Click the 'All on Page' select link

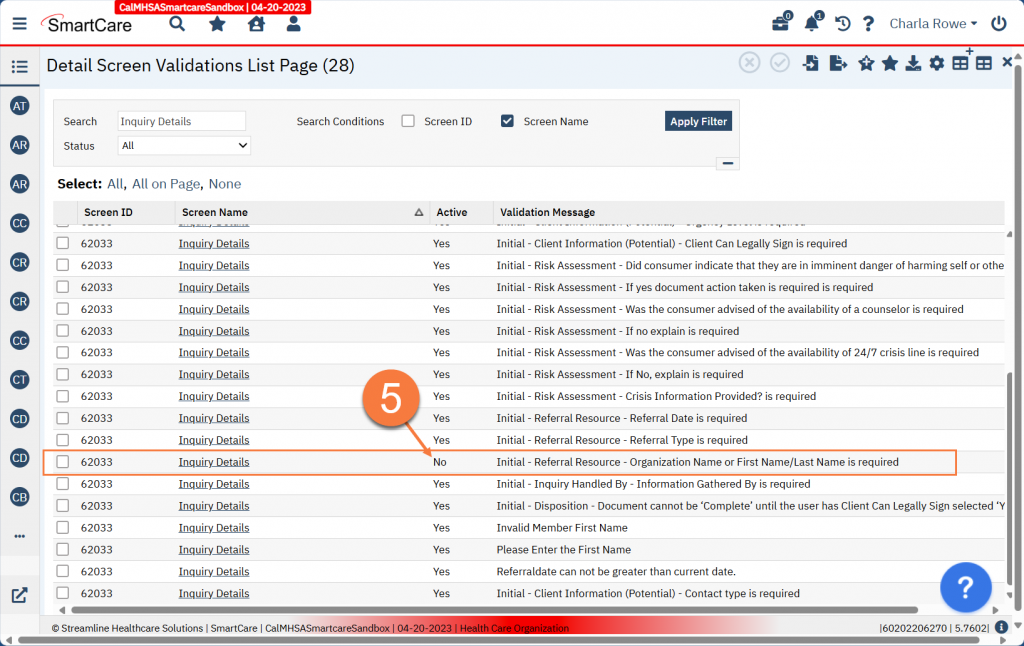click(x=166, y=184)
